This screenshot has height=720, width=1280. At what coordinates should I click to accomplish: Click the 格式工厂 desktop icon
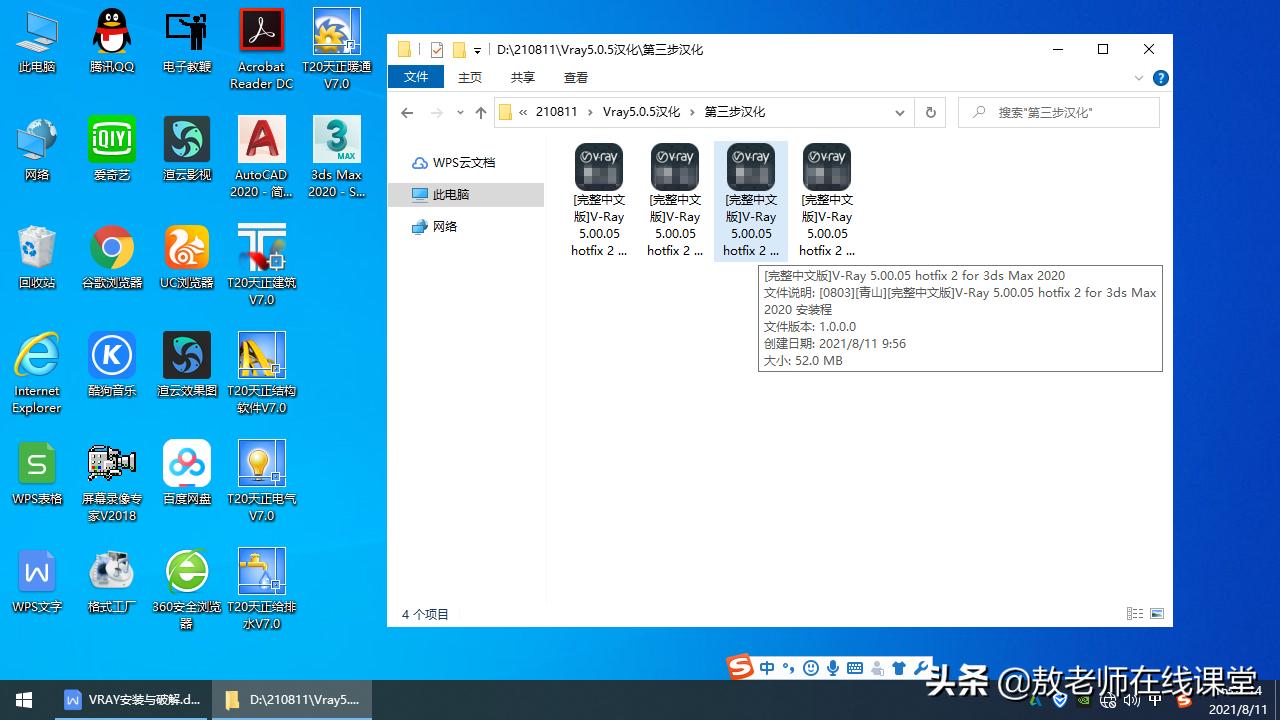click(x=111, y=580)
